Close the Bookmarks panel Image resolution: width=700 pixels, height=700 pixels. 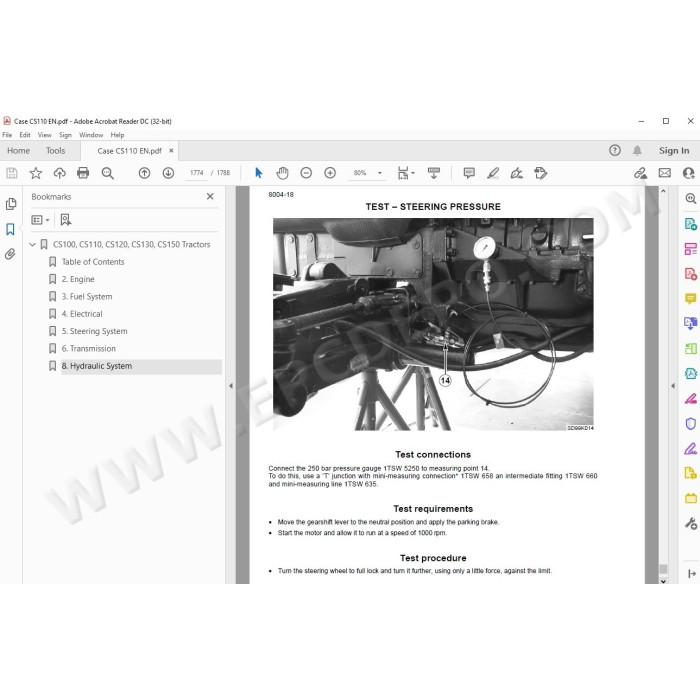(210, 196)
